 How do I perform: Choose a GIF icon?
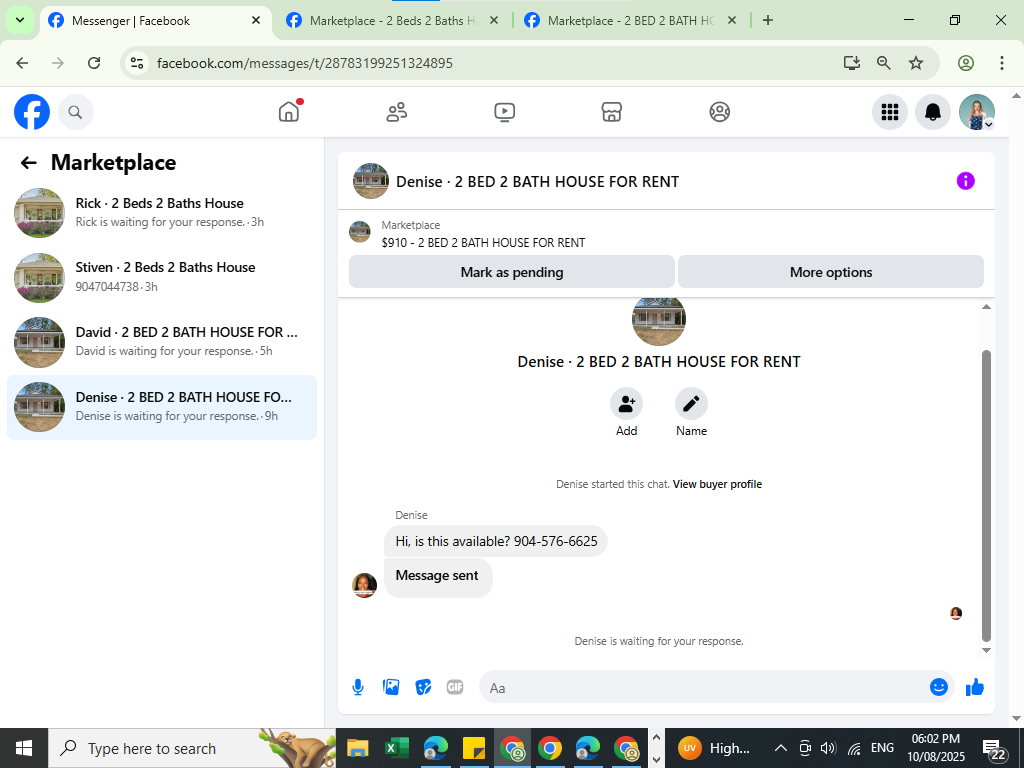tap(455, 687)
